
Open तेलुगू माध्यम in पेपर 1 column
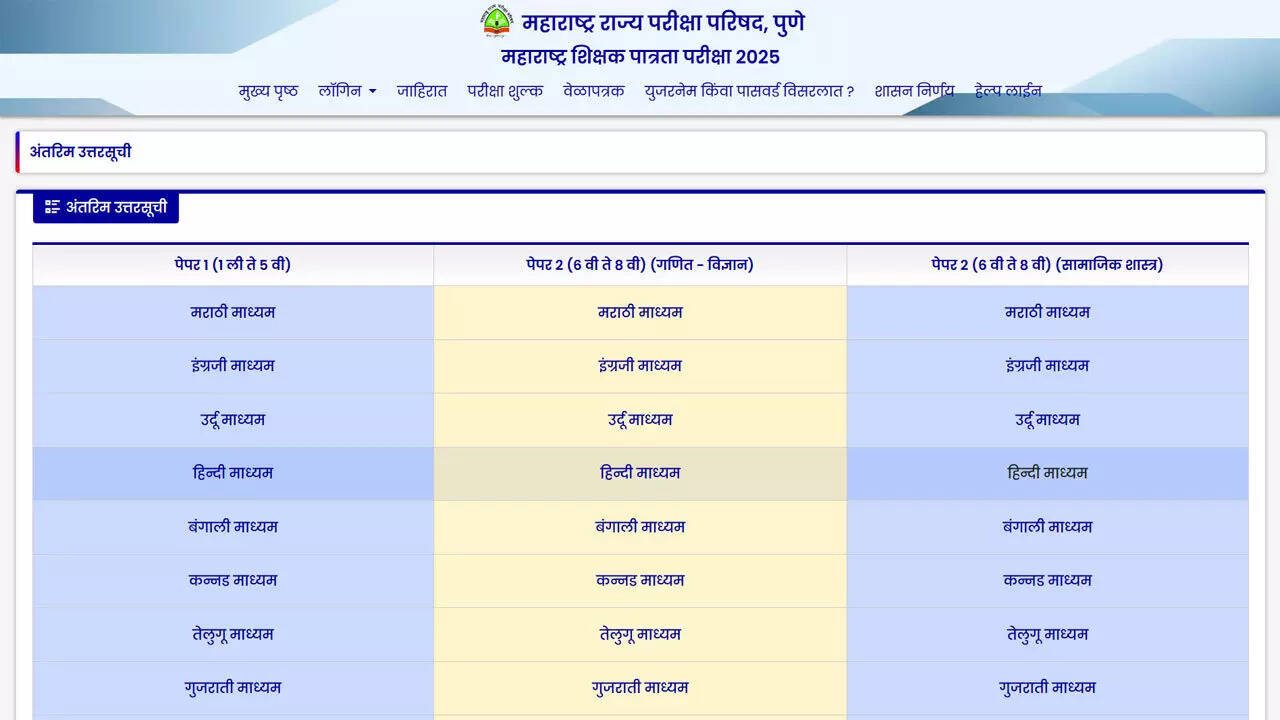tap(233, 634)
